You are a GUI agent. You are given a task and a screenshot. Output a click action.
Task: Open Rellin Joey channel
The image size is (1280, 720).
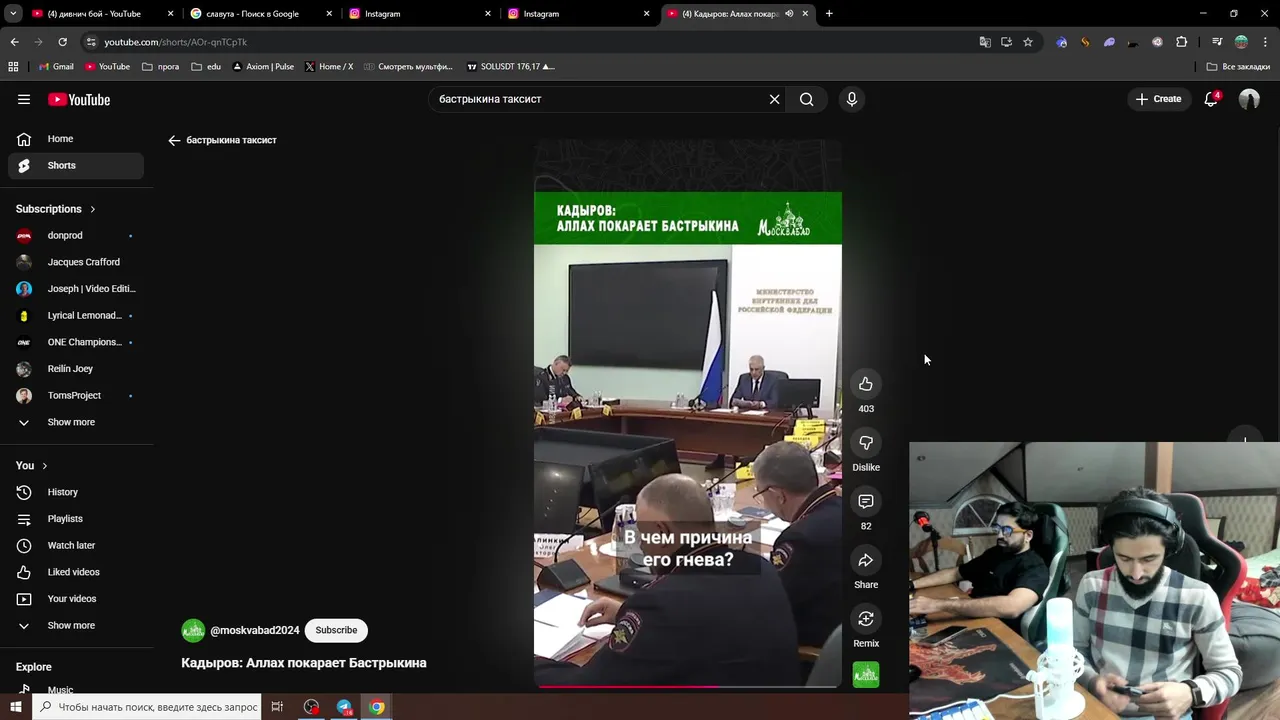pos(76,368)
